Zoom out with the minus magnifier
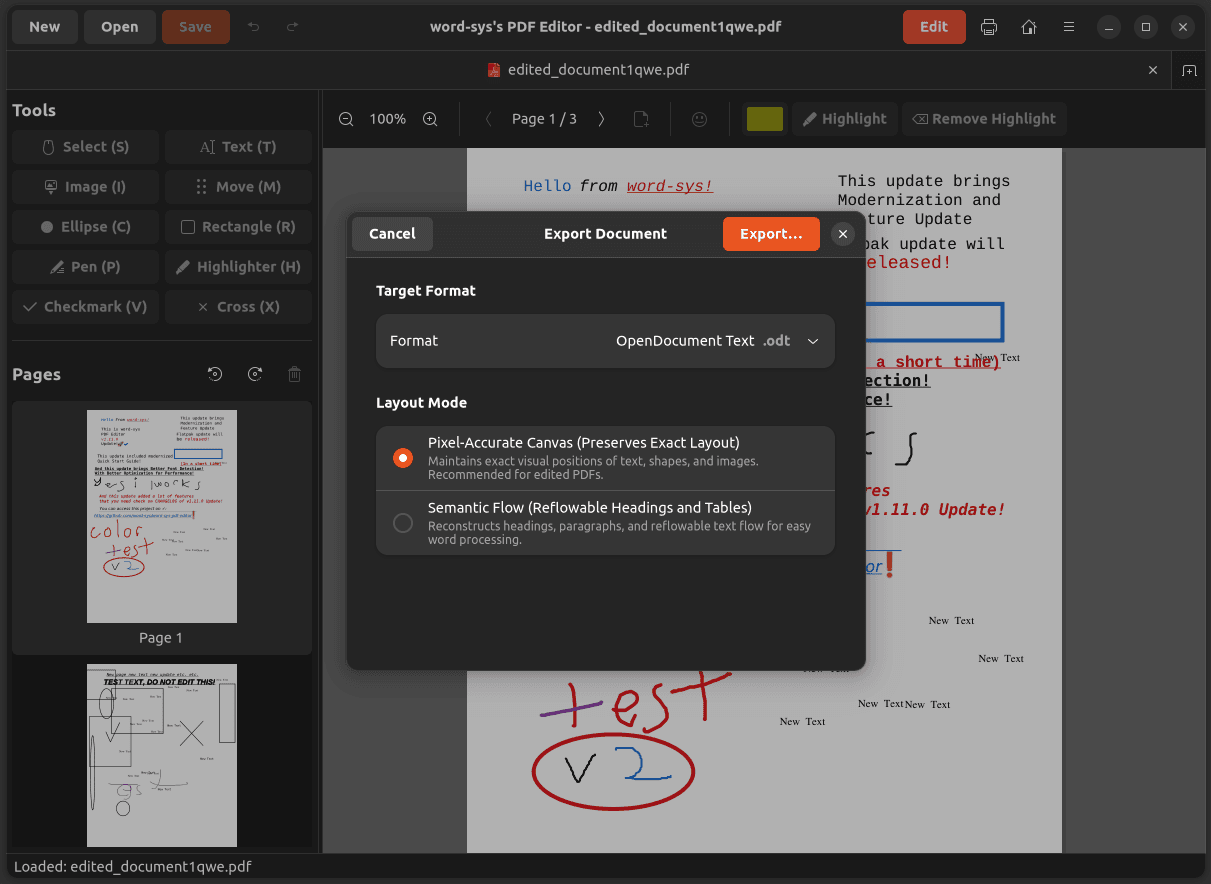Viewport: 1211px width, 884px height. (x=346, y=119)
